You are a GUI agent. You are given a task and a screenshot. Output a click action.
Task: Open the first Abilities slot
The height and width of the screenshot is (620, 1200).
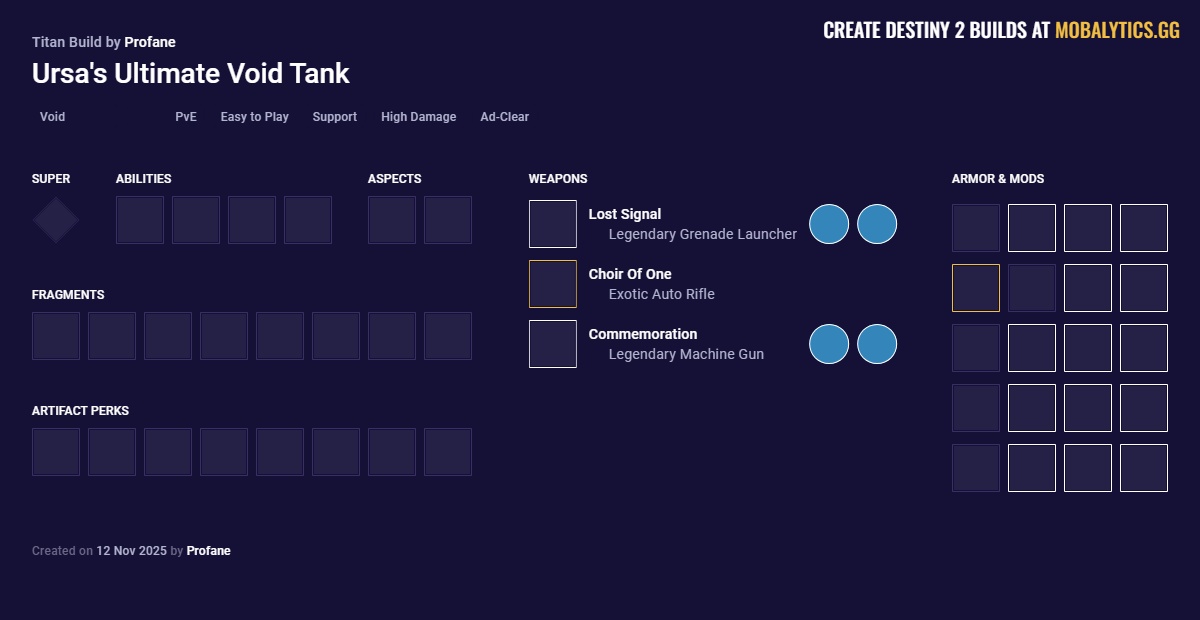point(140,220)
